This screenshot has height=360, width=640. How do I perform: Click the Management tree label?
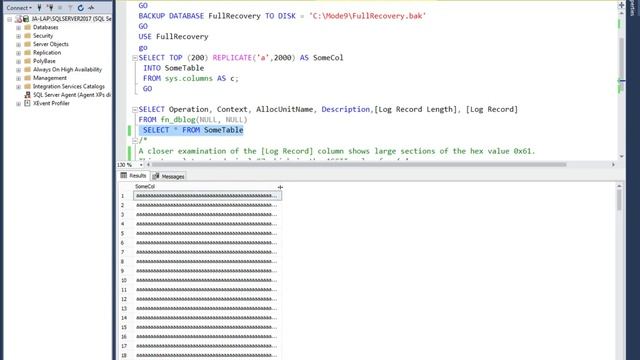[x=49, y=78]
